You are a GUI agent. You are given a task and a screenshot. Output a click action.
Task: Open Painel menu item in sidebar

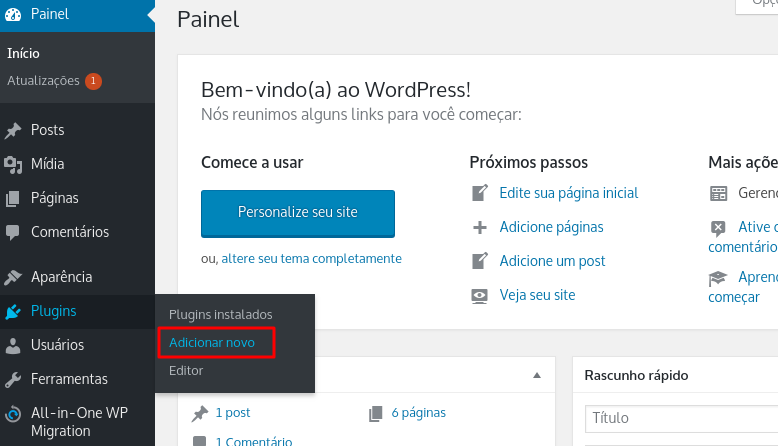click(77, 14)
